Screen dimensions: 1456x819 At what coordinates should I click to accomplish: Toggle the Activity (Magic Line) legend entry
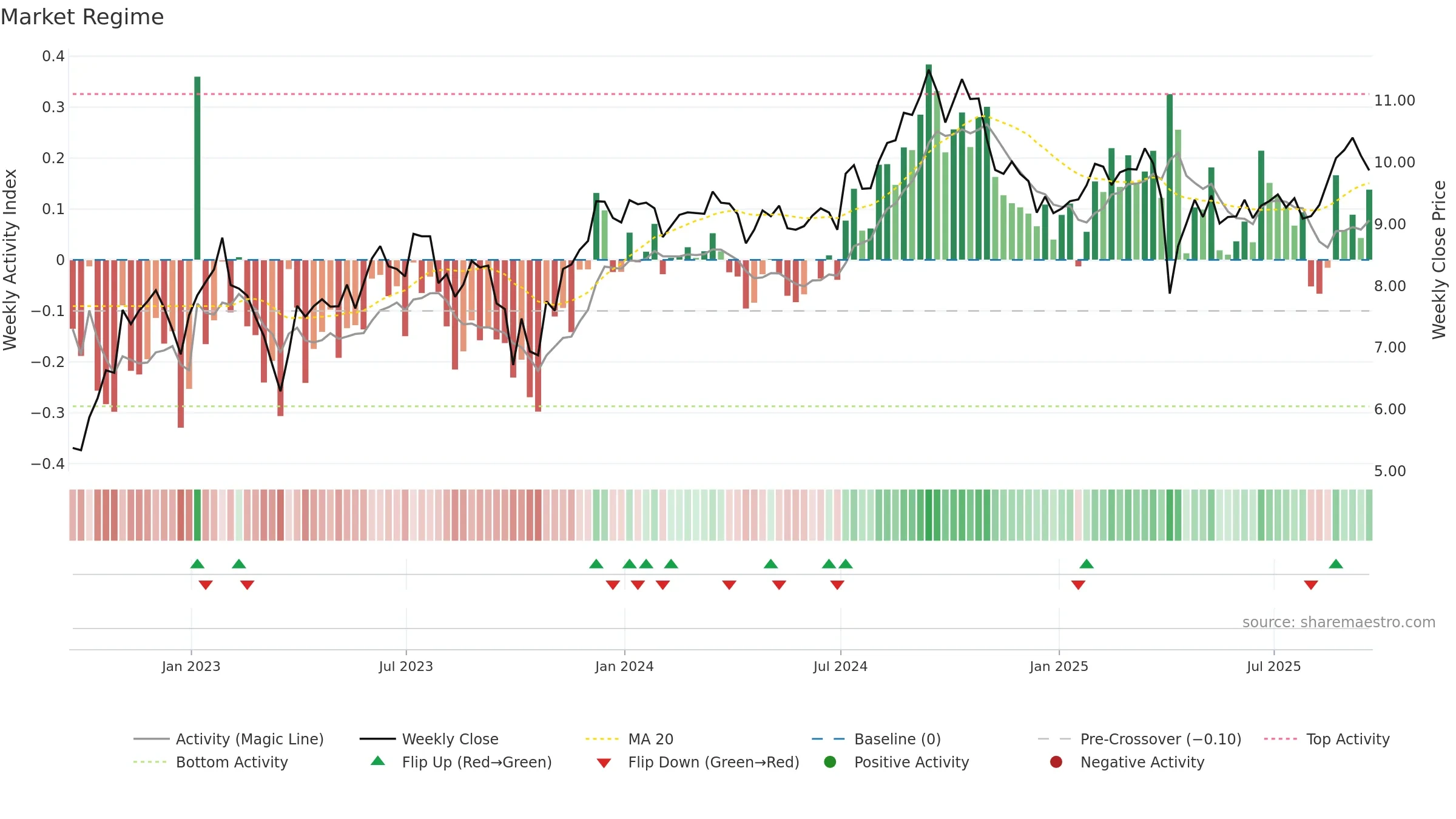coord(229,739)
